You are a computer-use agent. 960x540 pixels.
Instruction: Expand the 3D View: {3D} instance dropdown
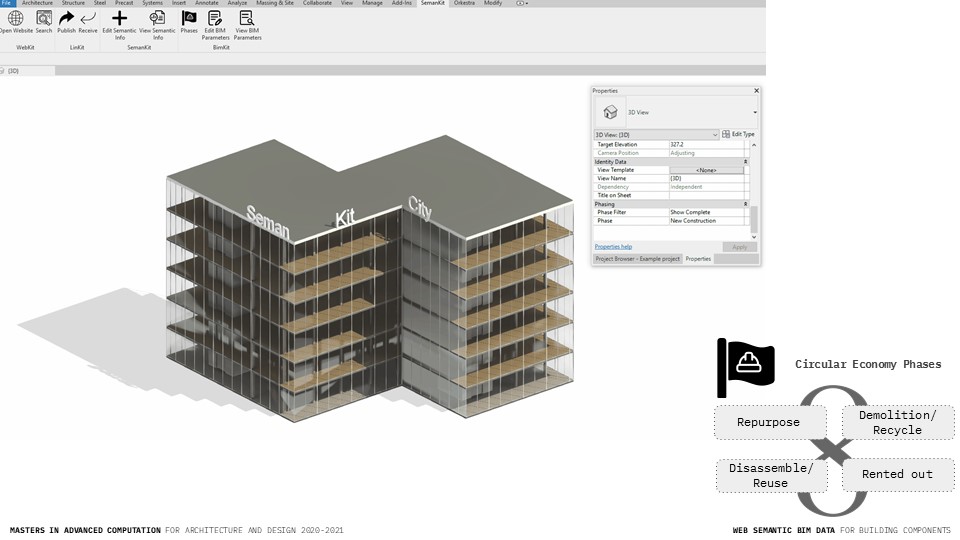tap(714, 134)
